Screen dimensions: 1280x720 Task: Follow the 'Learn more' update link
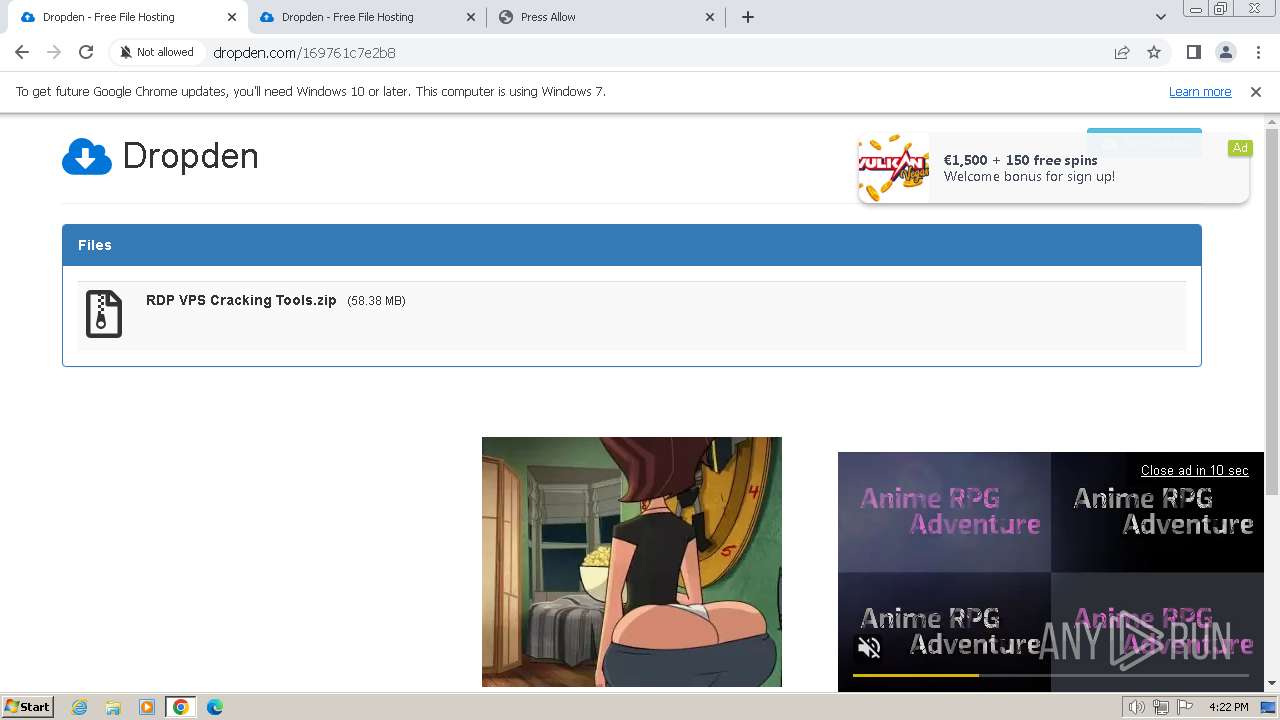(x=1200, y=91)
